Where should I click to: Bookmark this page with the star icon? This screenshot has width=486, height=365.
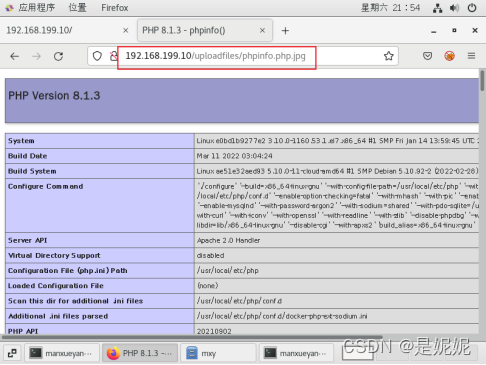click(x=389, y=56)
